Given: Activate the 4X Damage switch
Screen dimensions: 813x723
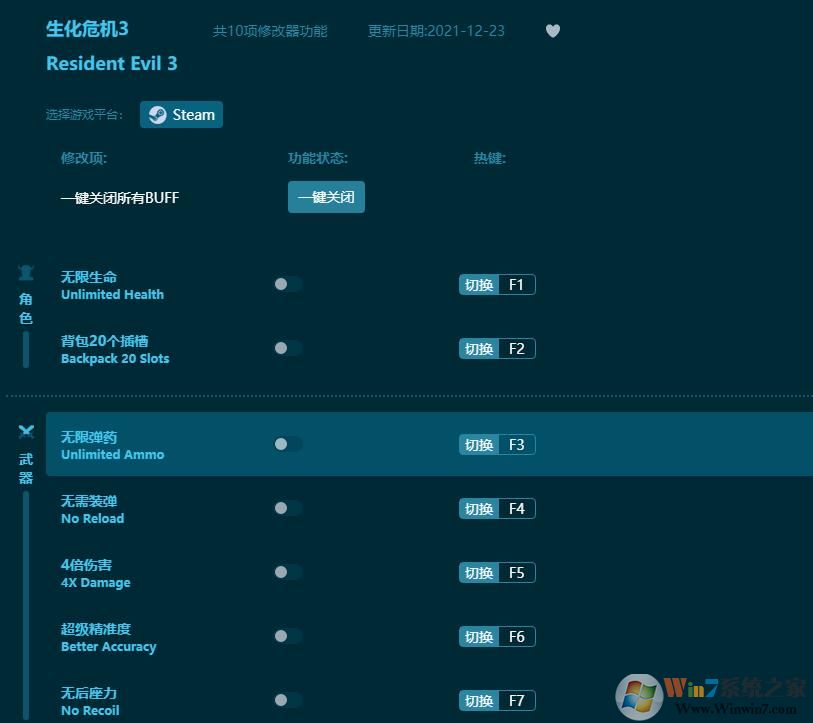Looking at the screenshot, I should [288, 572].
